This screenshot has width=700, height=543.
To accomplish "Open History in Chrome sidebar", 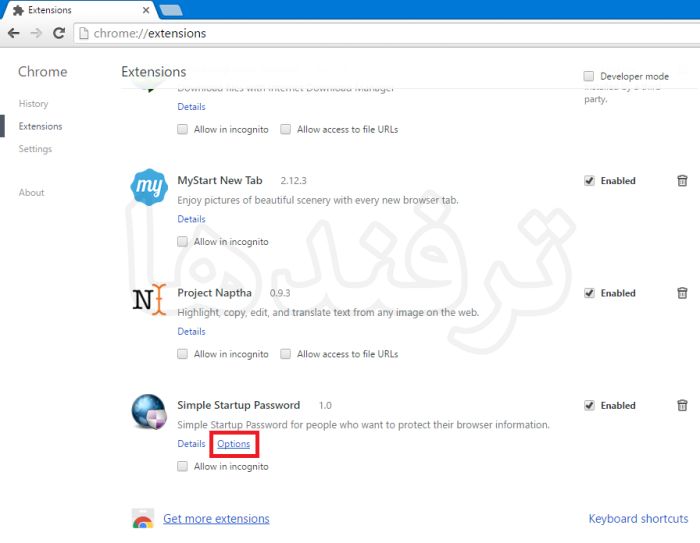I will (x=33, y=104).
